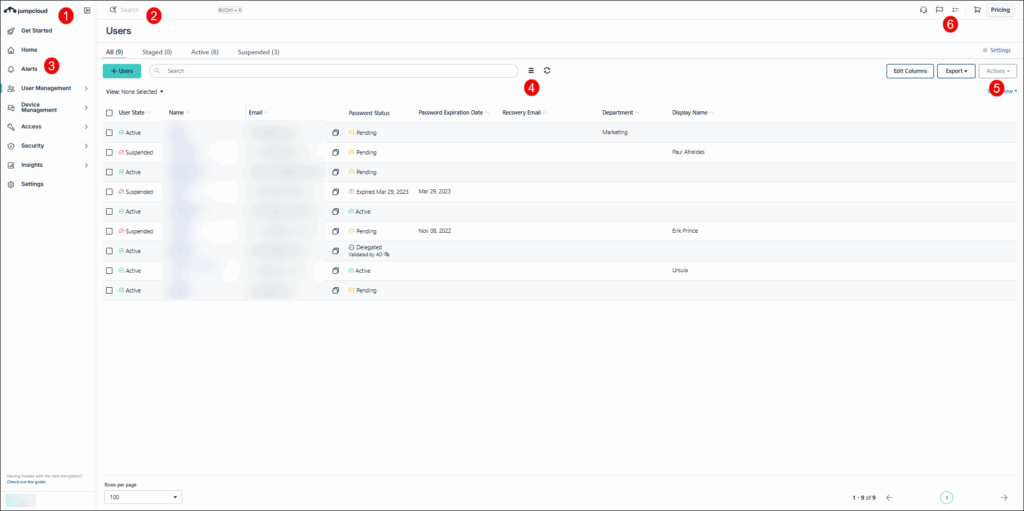The width and height of the screenshot is (1024, 511).
Task: Click the refresh icon next to search
Action: 547,71
